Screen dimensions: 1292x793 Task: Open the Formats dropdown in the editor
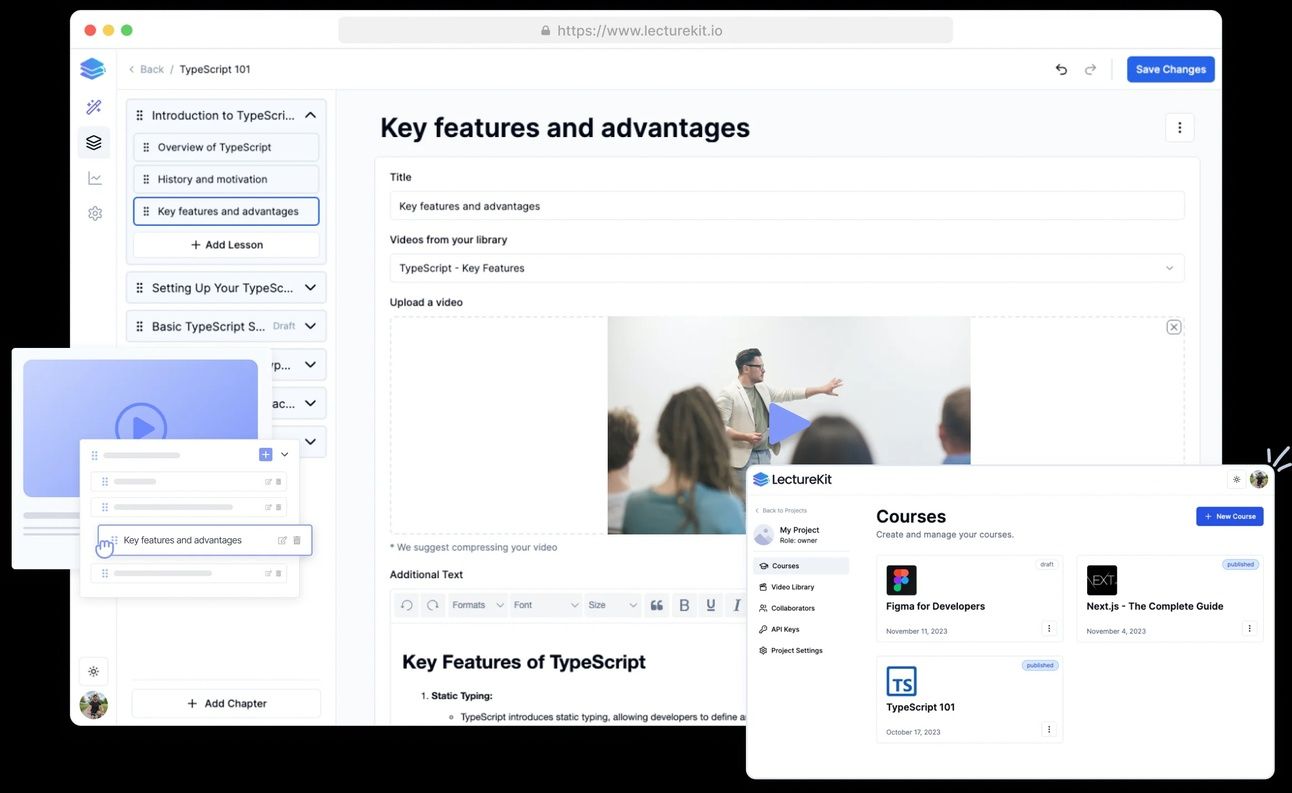478,605
